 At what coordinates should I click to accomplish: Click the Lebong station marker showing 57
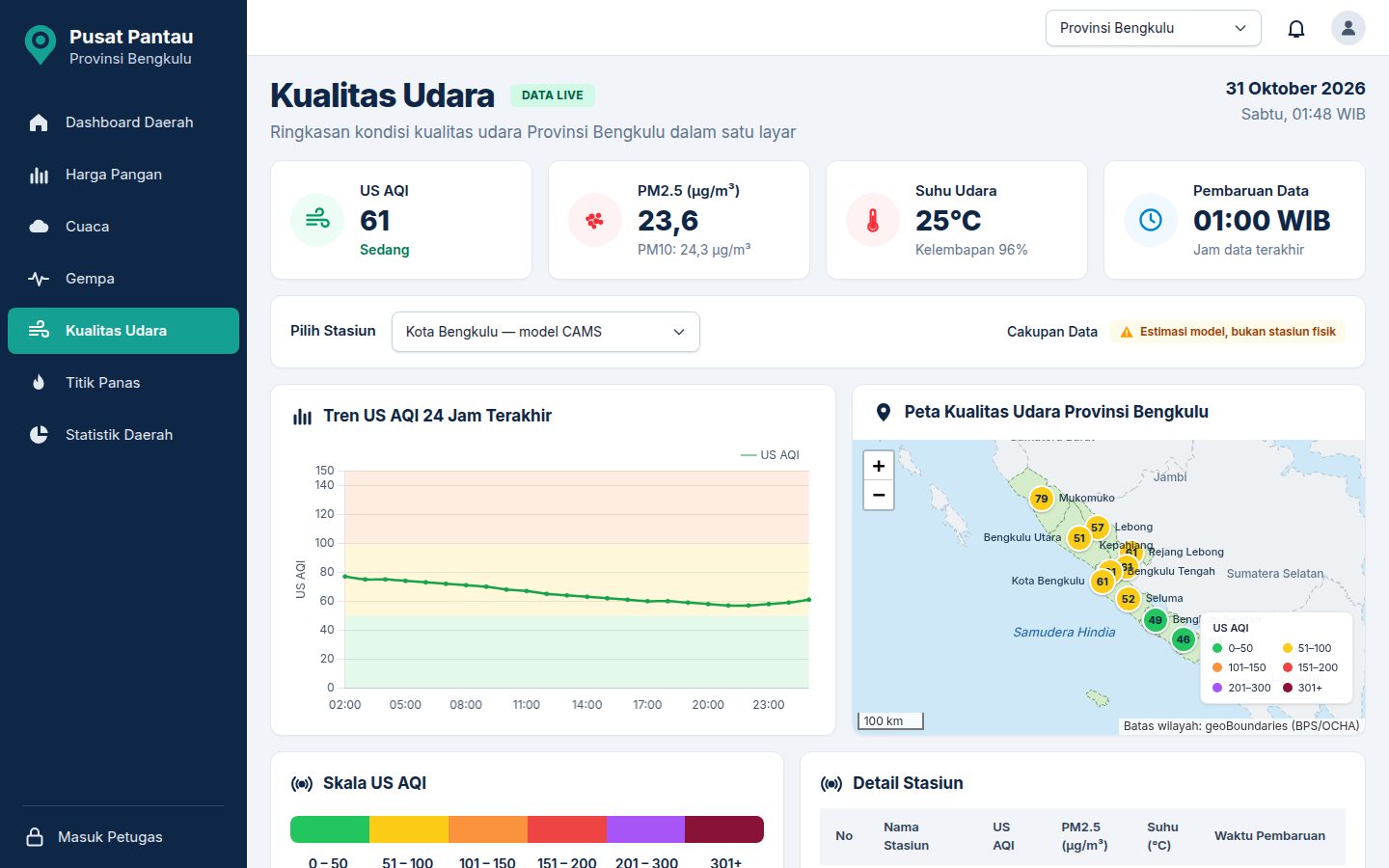pos(1098,528)
